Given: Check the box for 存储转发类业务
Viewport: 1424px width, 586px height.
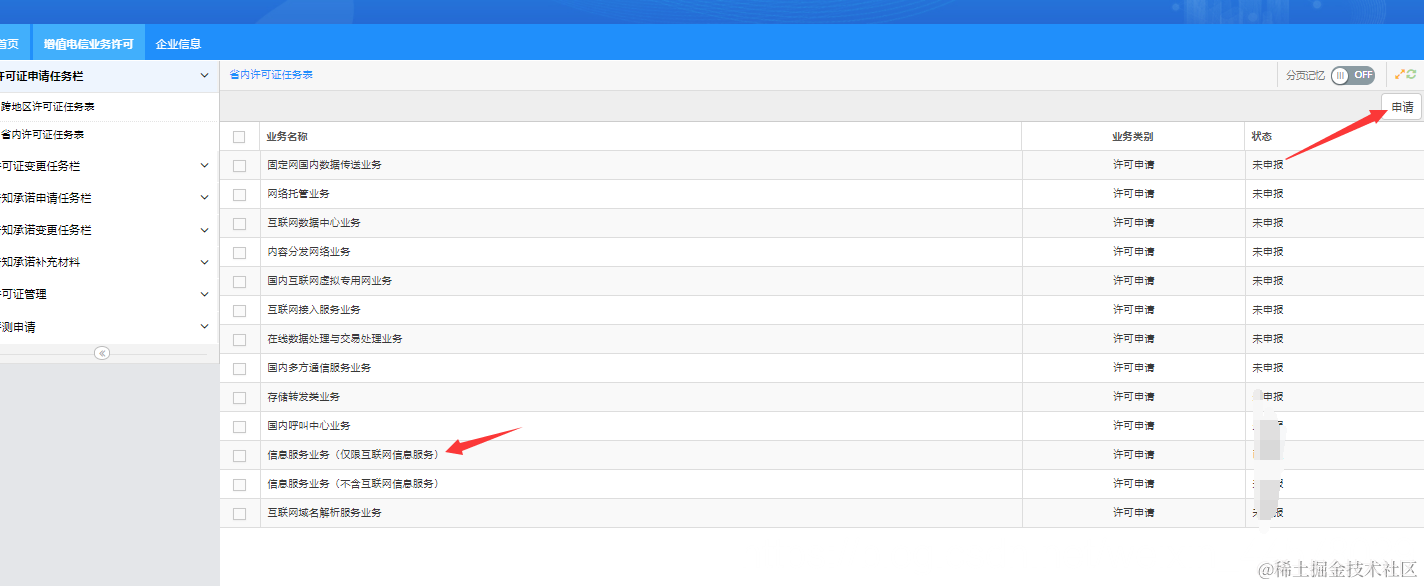Looking at the screenshot, I should click(x=239, y=397).
